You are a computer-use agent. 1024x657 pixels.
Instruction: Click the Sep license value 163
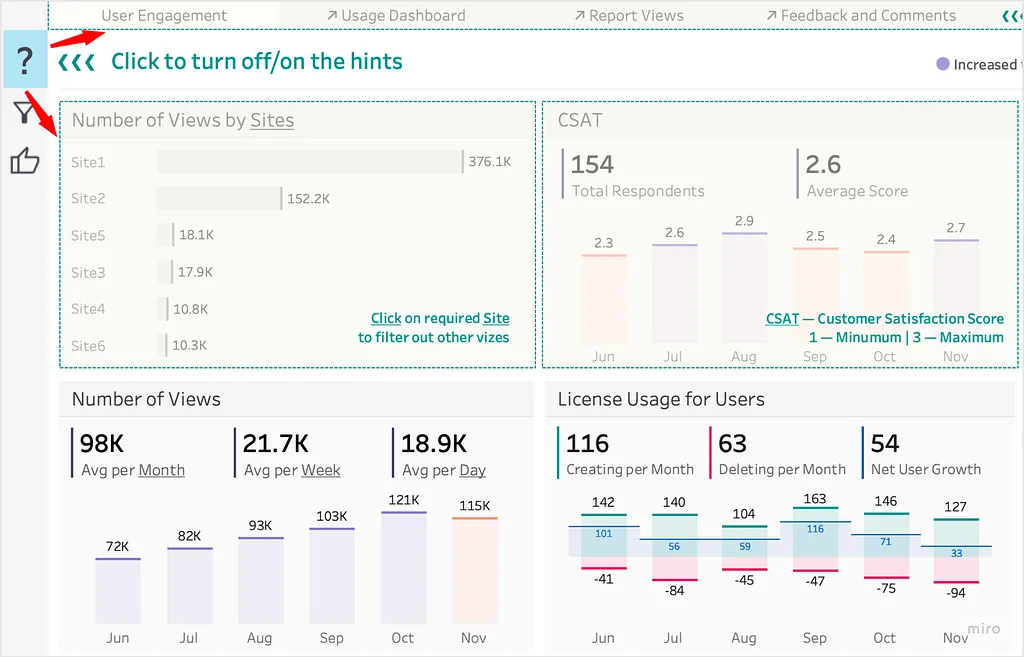tap(815, 499)
